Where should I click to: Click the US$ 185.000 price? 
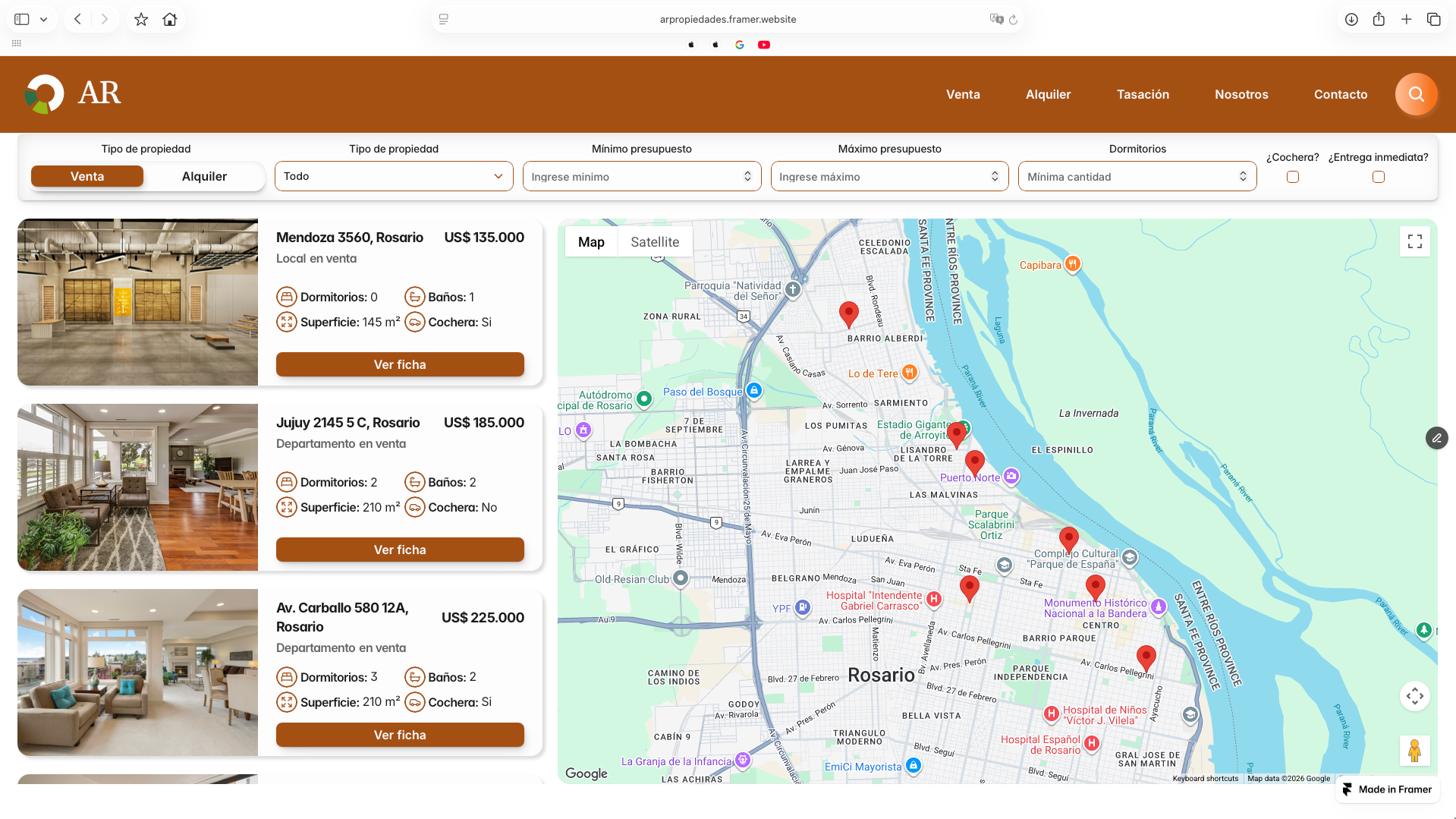484,423
